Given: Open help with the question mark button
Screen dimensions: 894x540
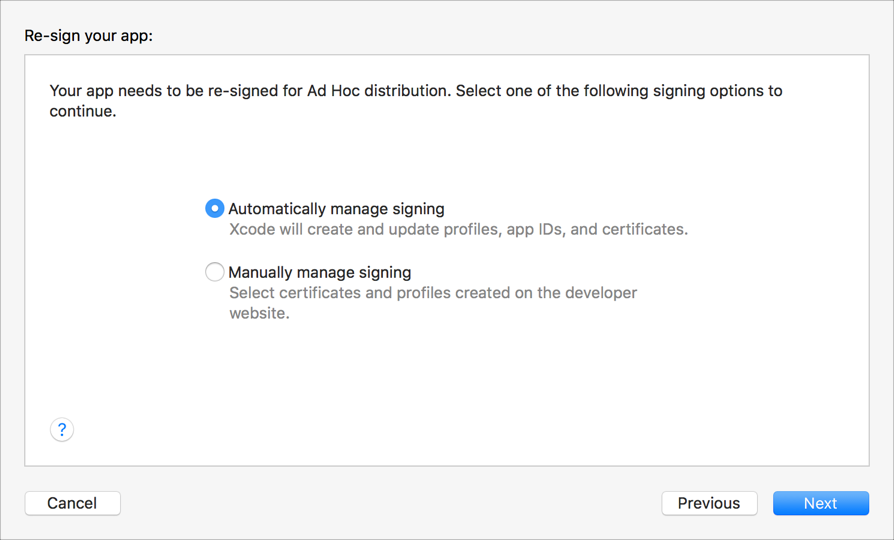Looking at the screenshot, I should tap(62, 429).
